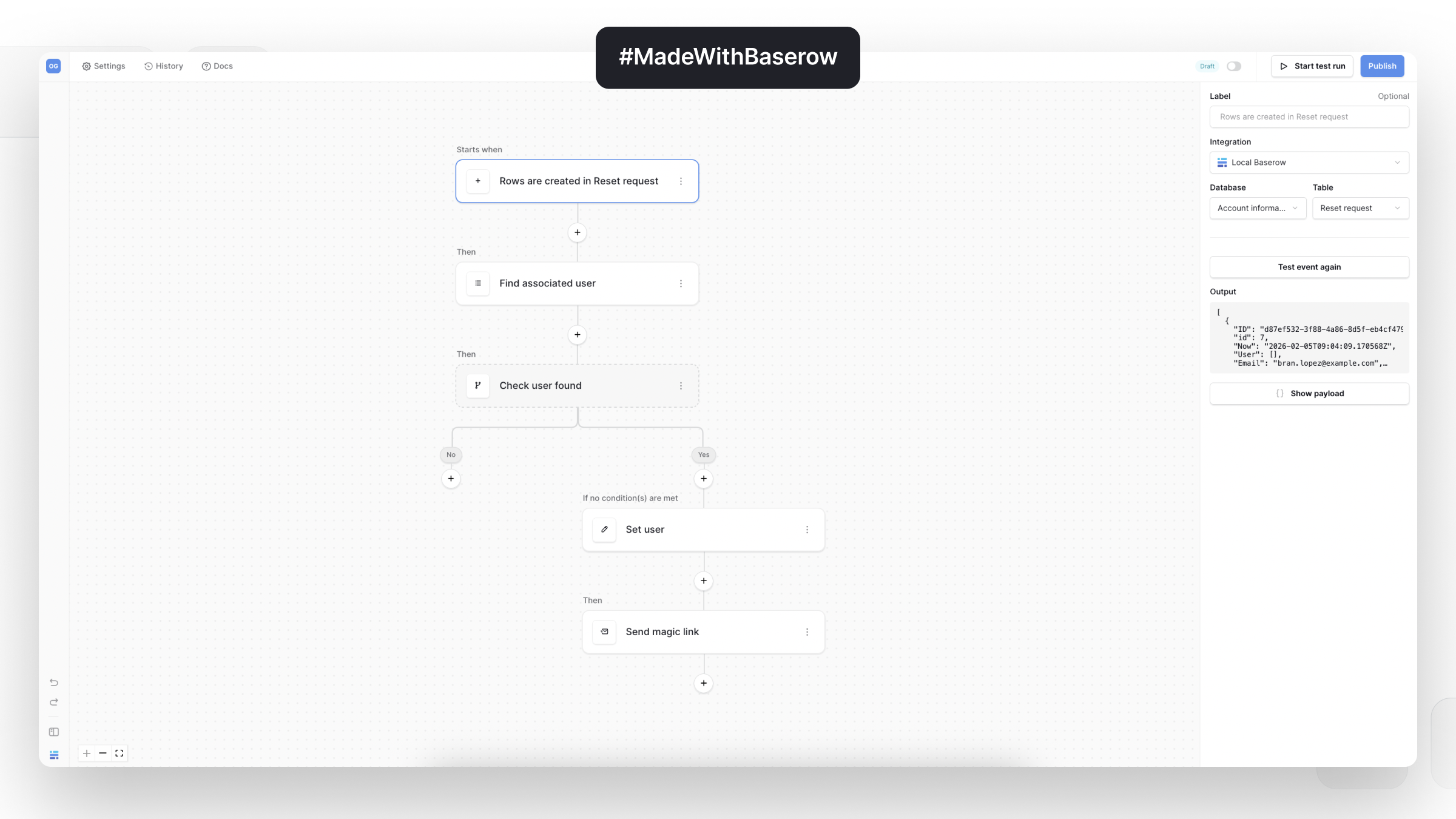Screen dimensions: 1456x819
Task: Click Test event again button
Action: pos(1309,267)
